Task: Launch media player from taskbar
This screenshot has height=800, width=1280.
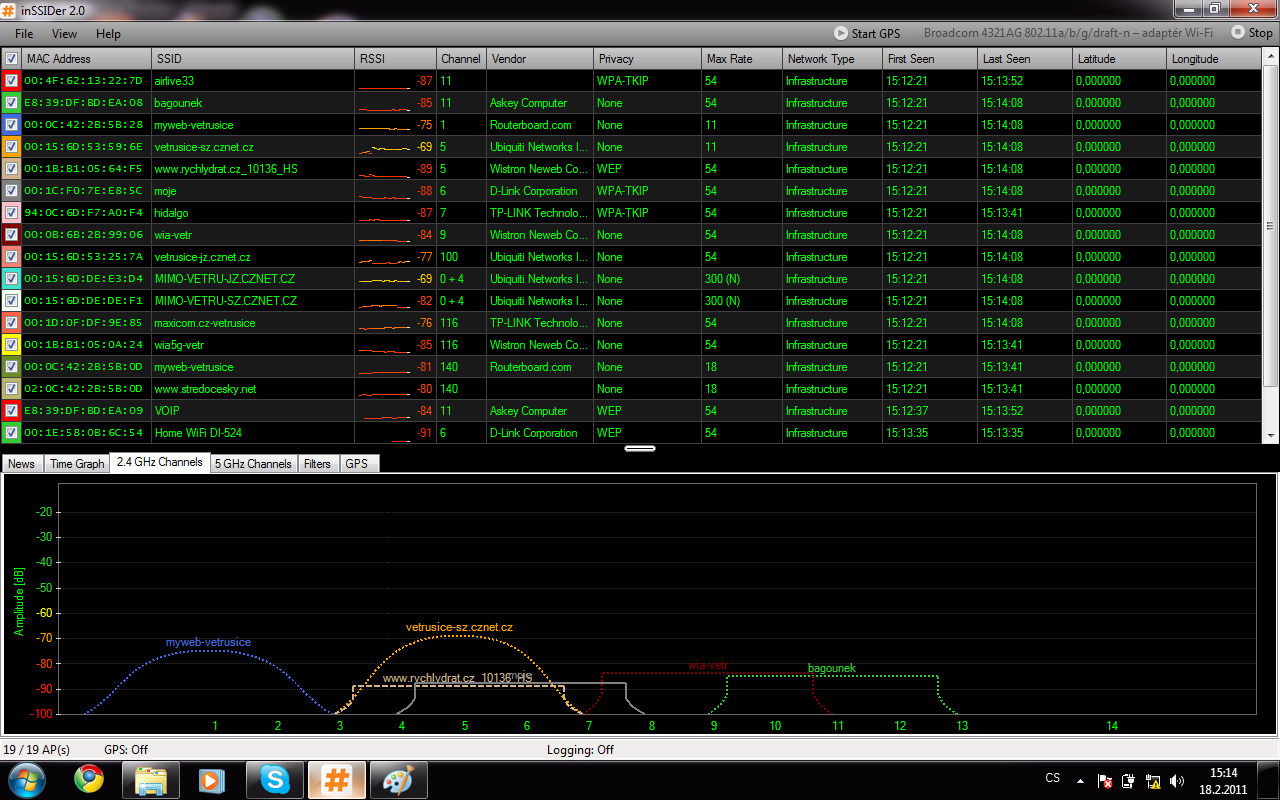Action: pyautogui.click(x=212, y=779)
